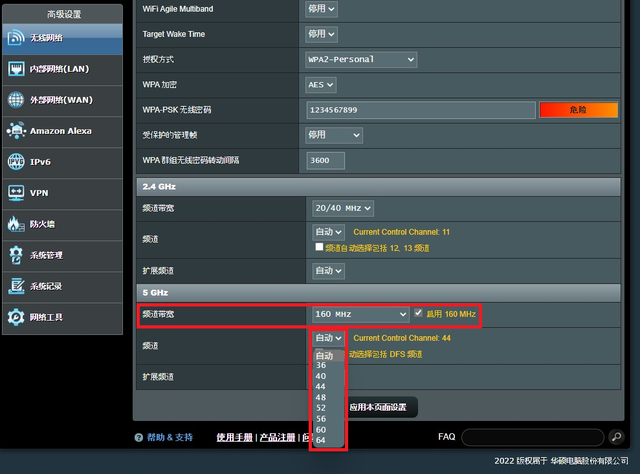Collapse the 5 GHz channel 自动 dropdown
The width and height of the screenshot is (640, 474).
tap(328, 338)
